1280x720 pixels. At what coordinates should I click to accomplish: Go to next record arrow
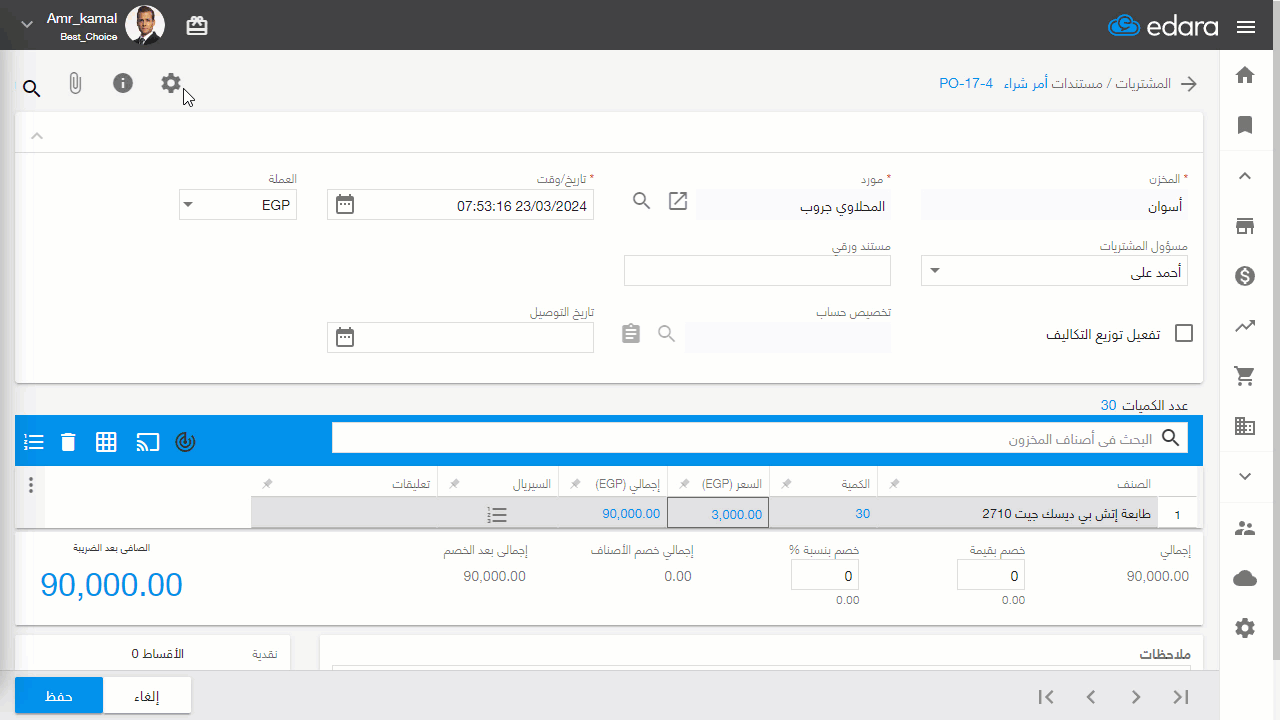(x=1136, y=696)
